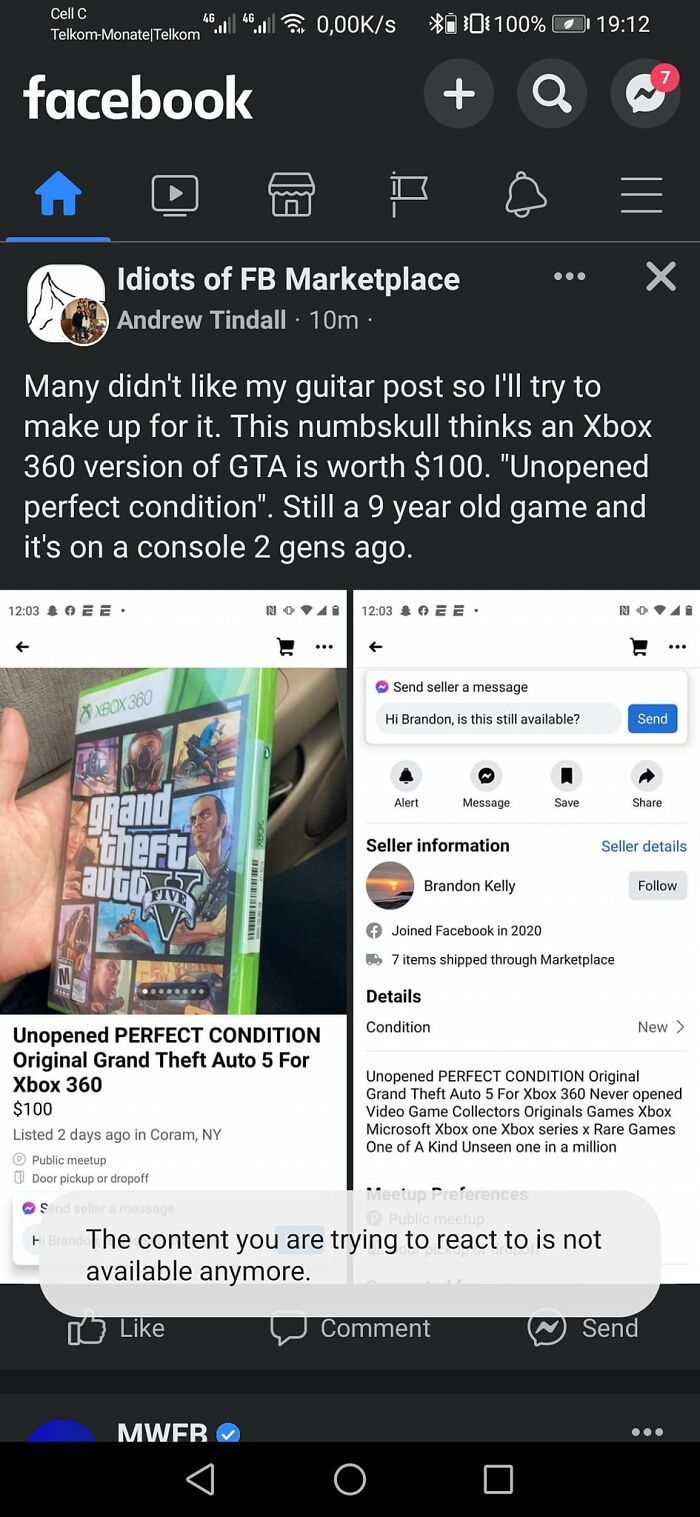Comment on the post
The width and height of the screenshot is (700, 1517).
point(350,1328)
